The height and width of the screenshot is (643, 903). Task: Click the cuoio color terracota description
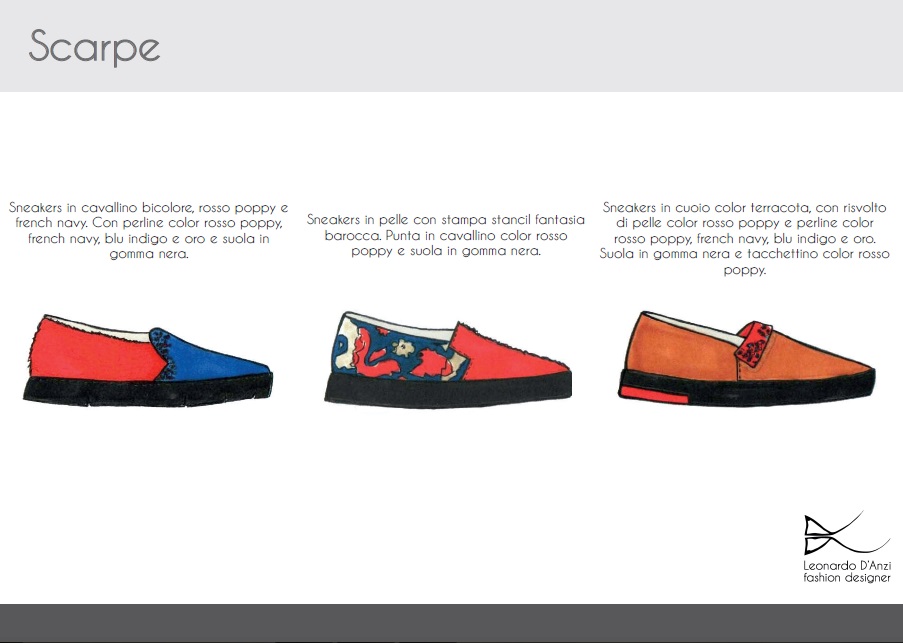point(744,238)
